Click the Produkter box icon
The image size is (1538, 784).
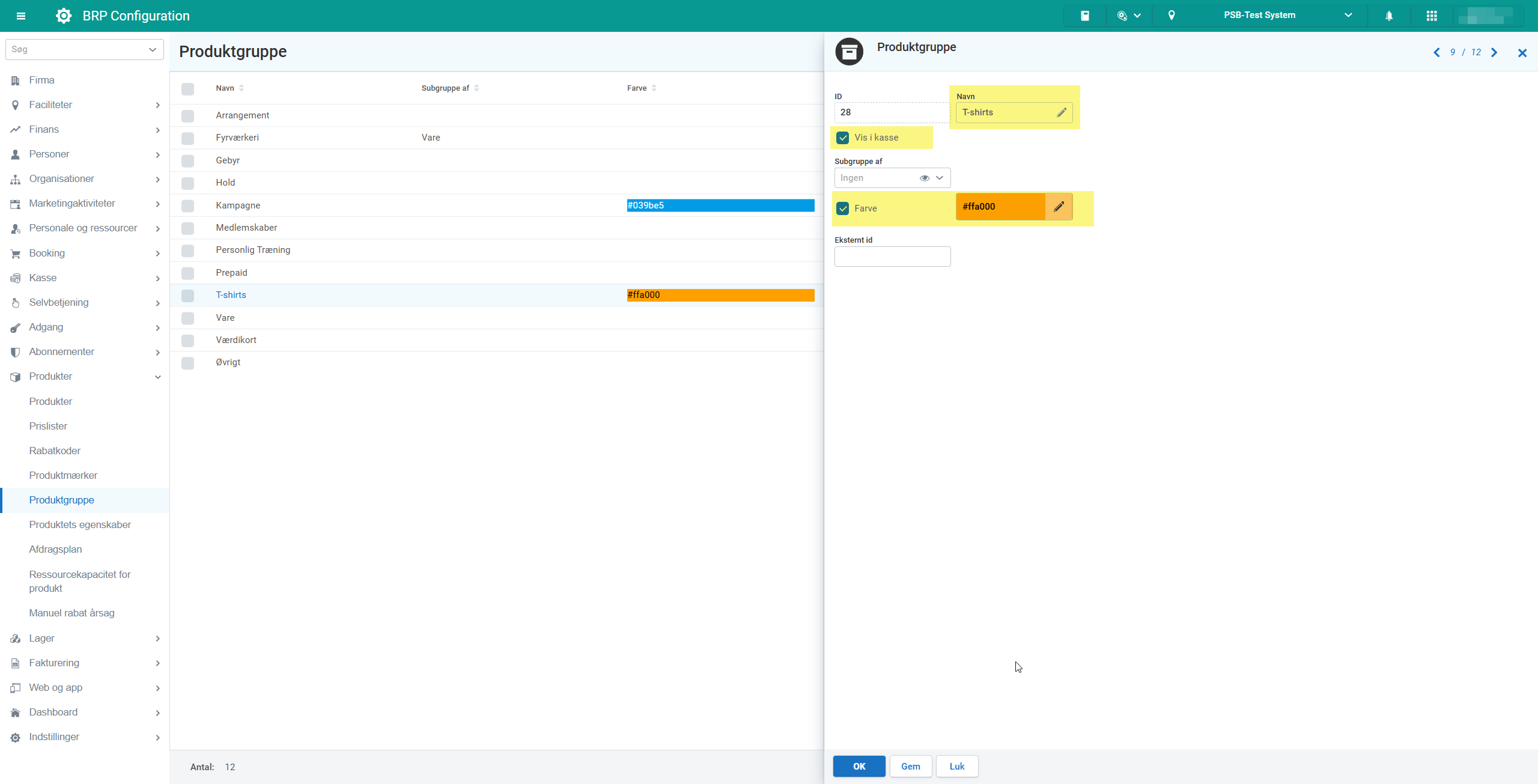tap(16, 377)
